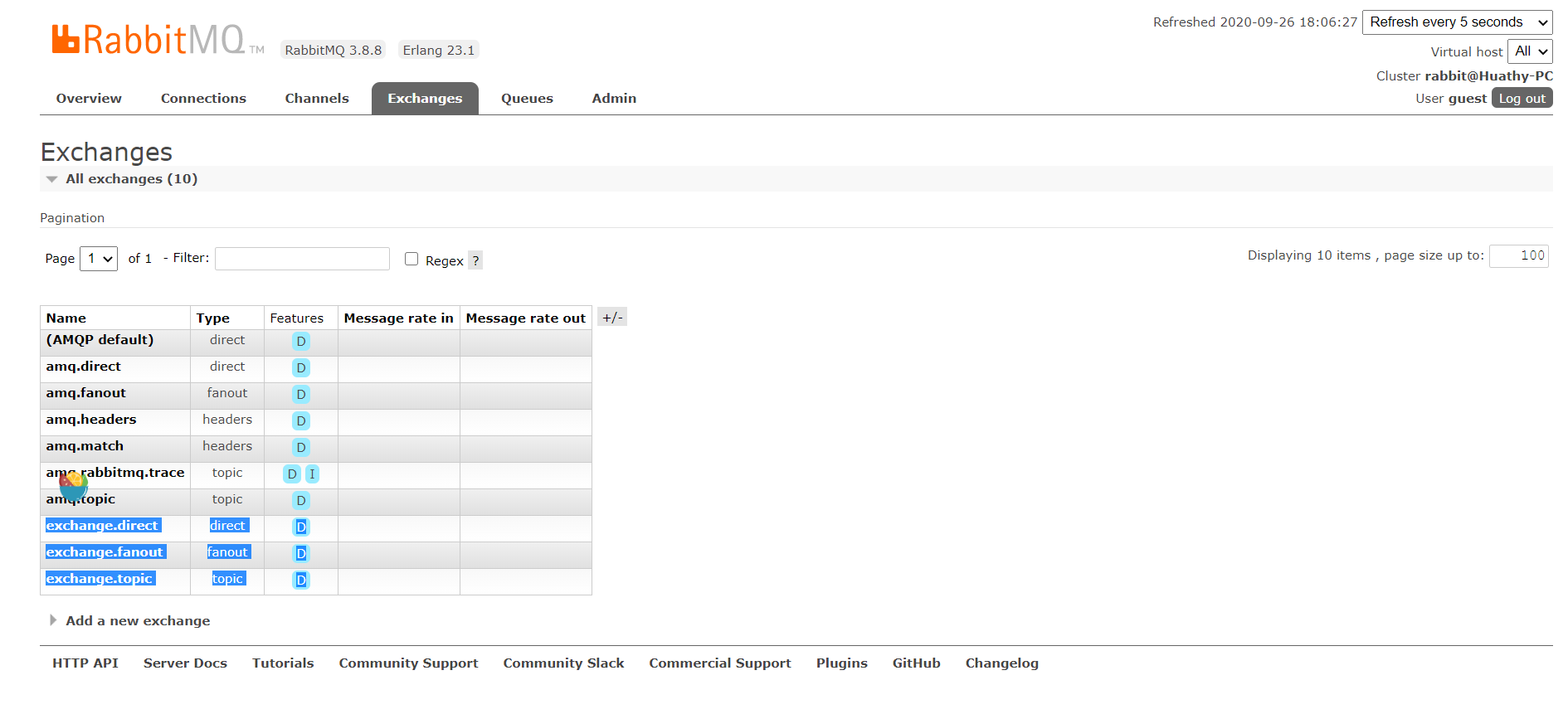Click the D badge for amq.rabbitmq.trace
Screen dimensions: 1568x719
[292, 474]
